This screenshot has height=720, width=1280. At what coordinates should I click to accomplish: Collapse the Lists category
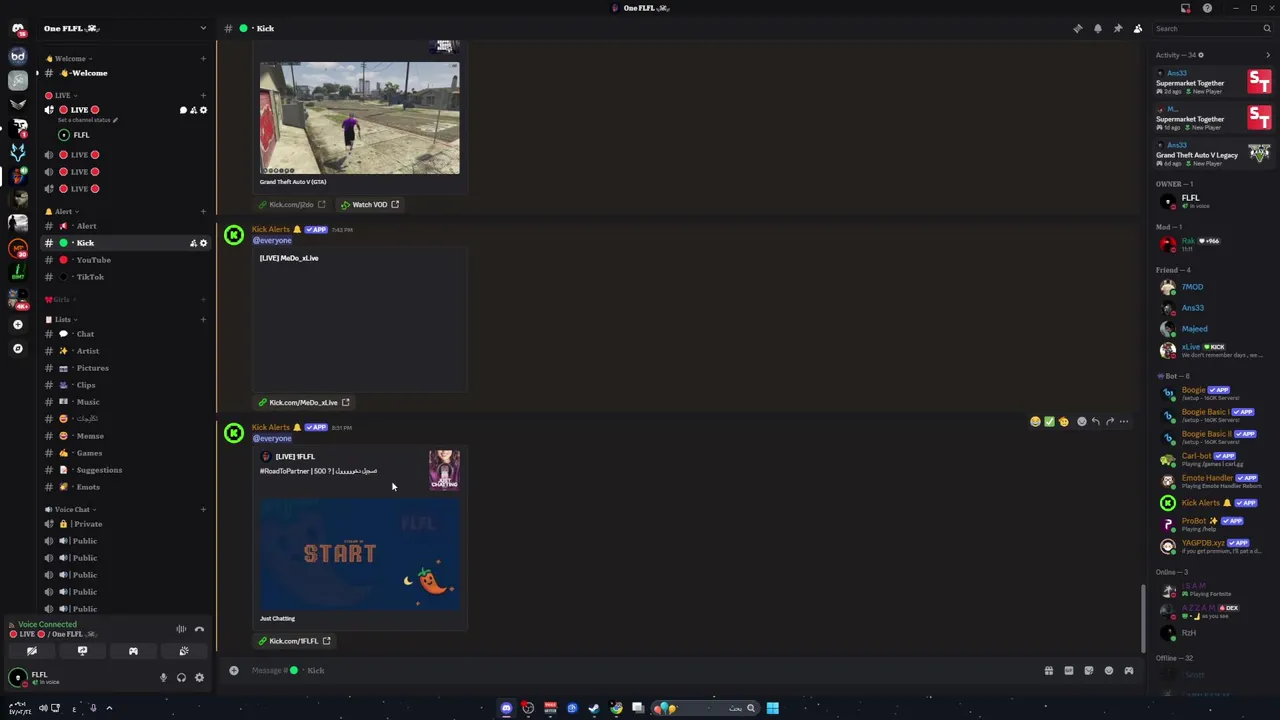pos(62,319)
